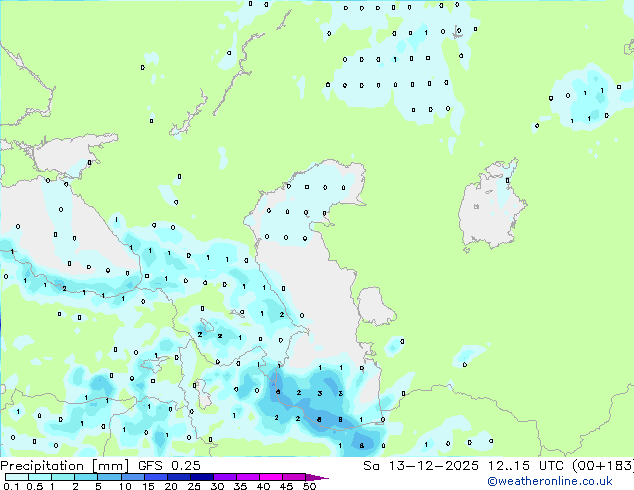
Task: Click the 'Precipitation [mm]' title text
Action: click(x=65, y=466)
